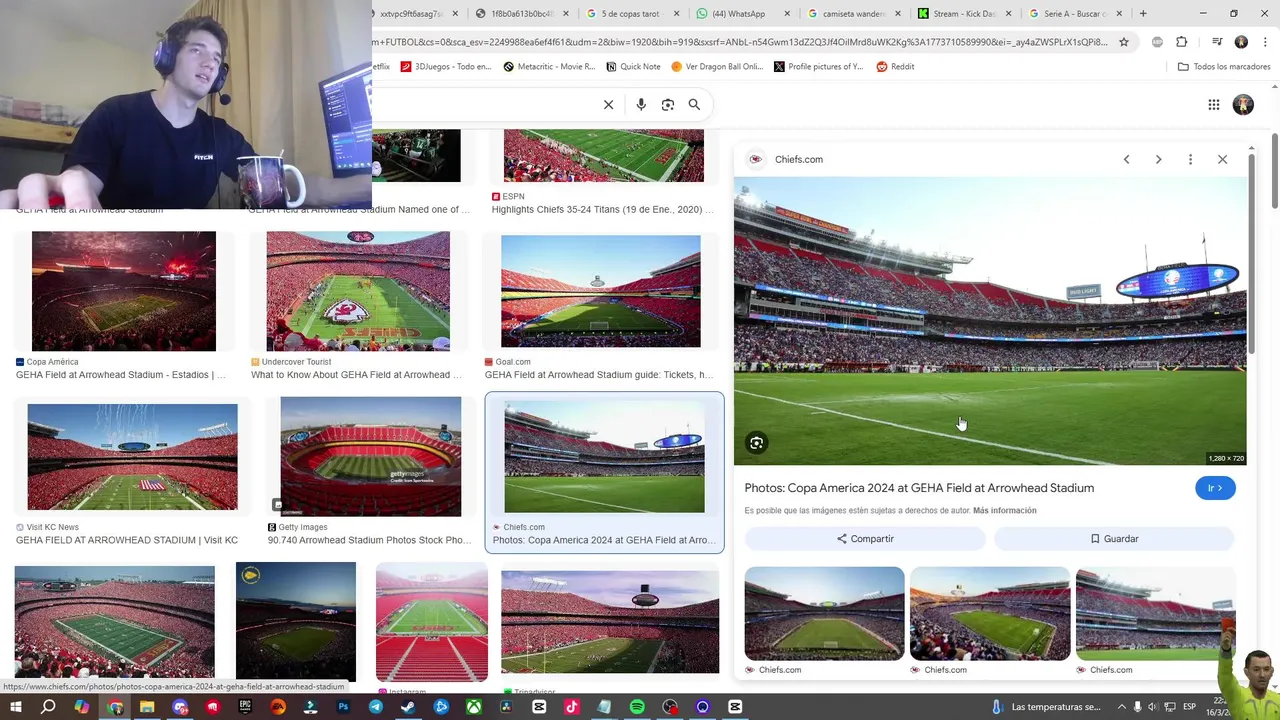Open File Explorer from the taskbar
1280x720 pixels.
click(147, 707)
